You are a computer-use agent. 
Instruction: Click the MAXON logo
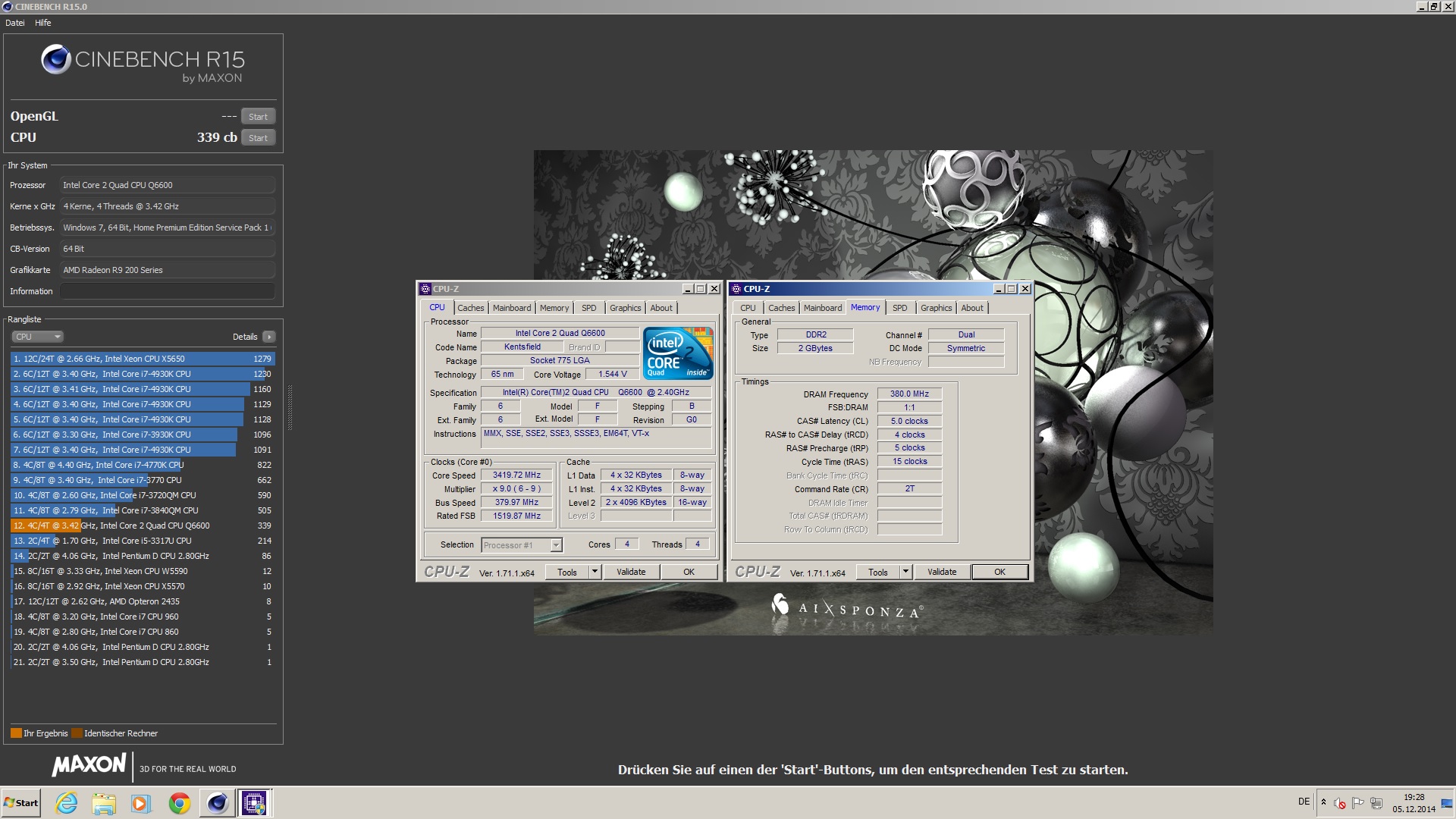click(89, 765)
